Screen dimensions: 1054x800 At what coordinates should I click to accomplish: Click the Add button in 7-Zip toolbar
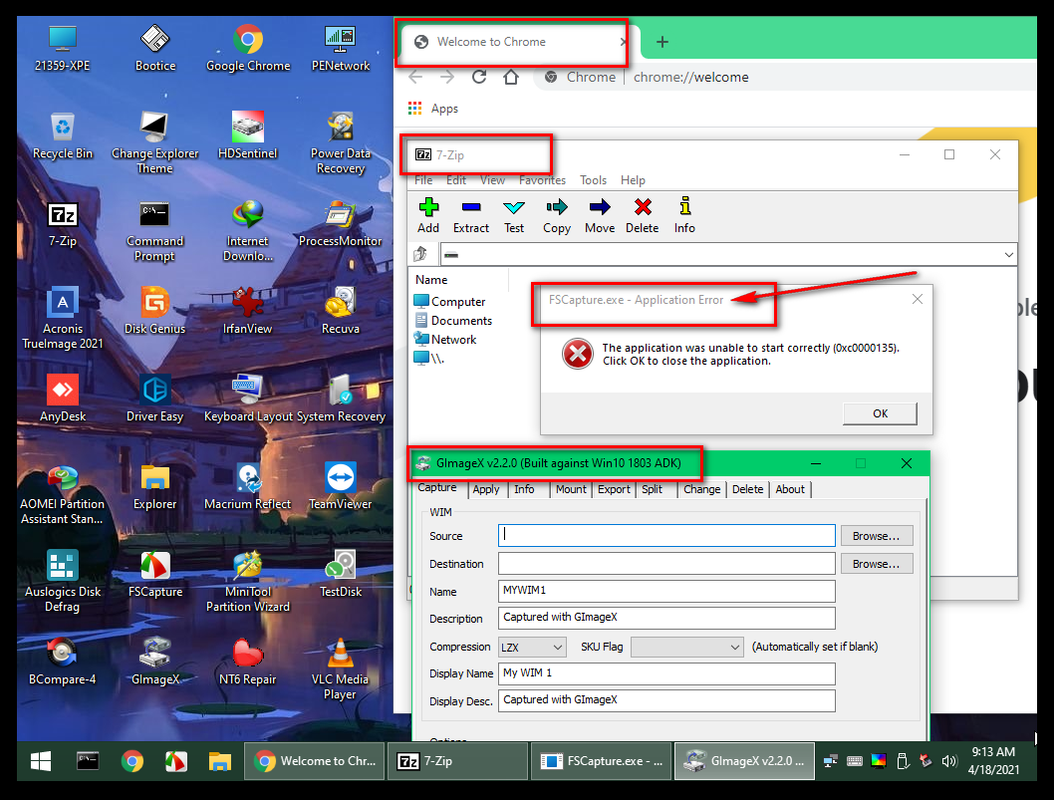coord(428,216)
